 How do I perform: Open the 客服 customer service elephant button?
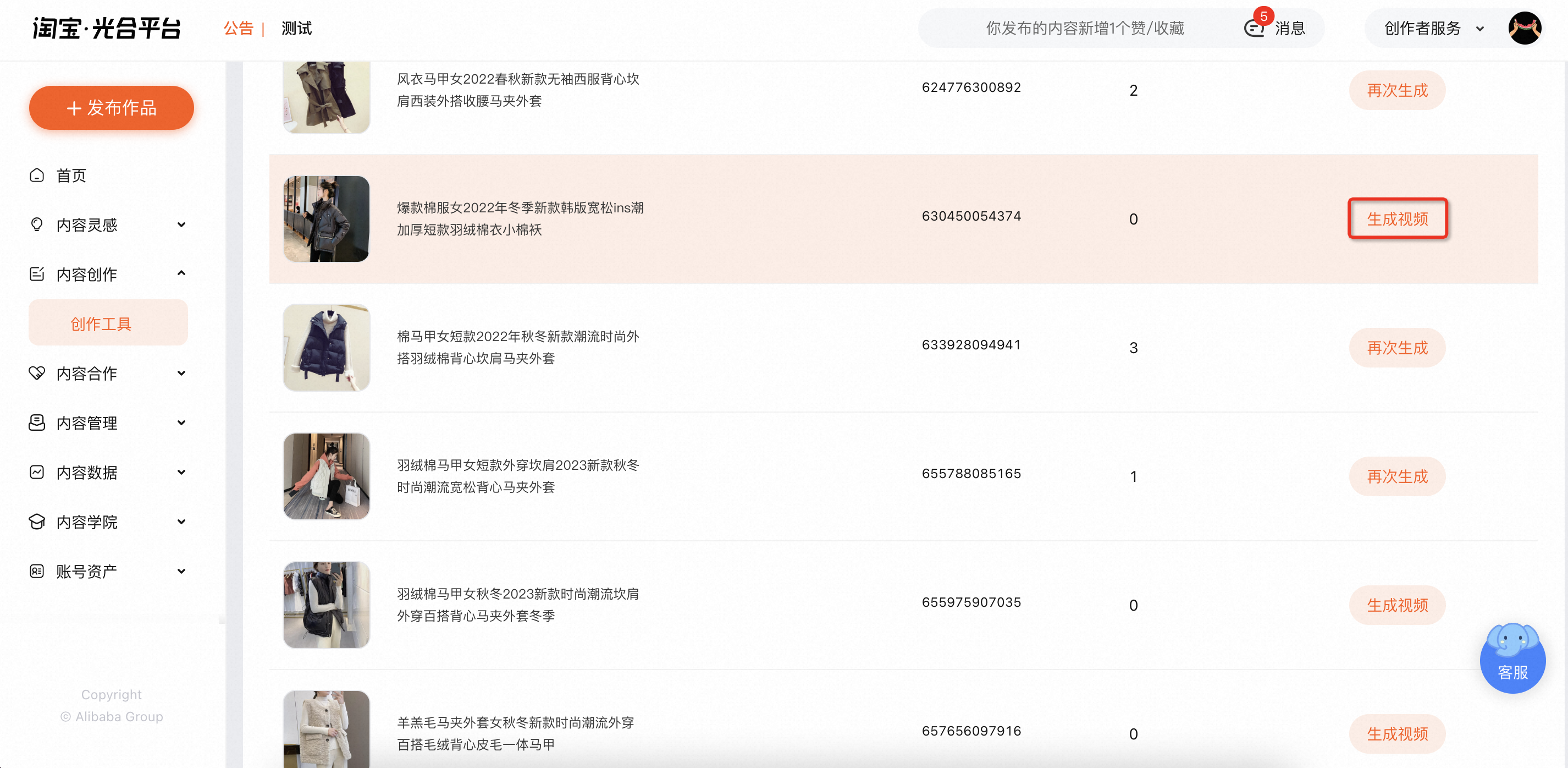1512,658
